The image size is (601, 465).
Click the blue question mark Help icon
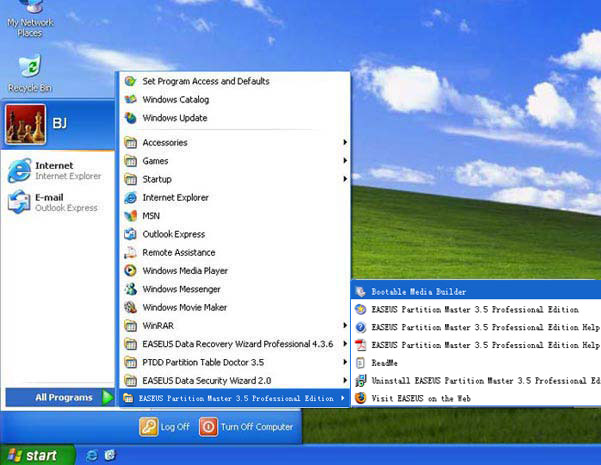coord(360,327)
